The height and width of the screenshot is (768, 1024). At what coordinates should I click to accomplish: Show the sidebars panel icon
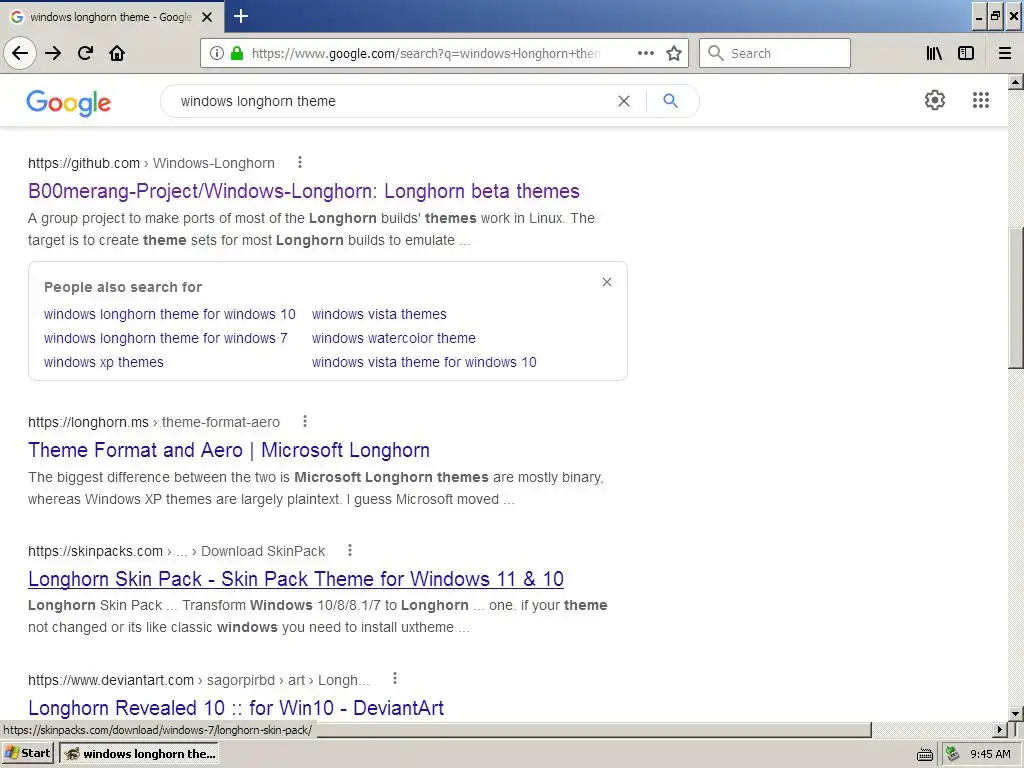pos(966,53)
